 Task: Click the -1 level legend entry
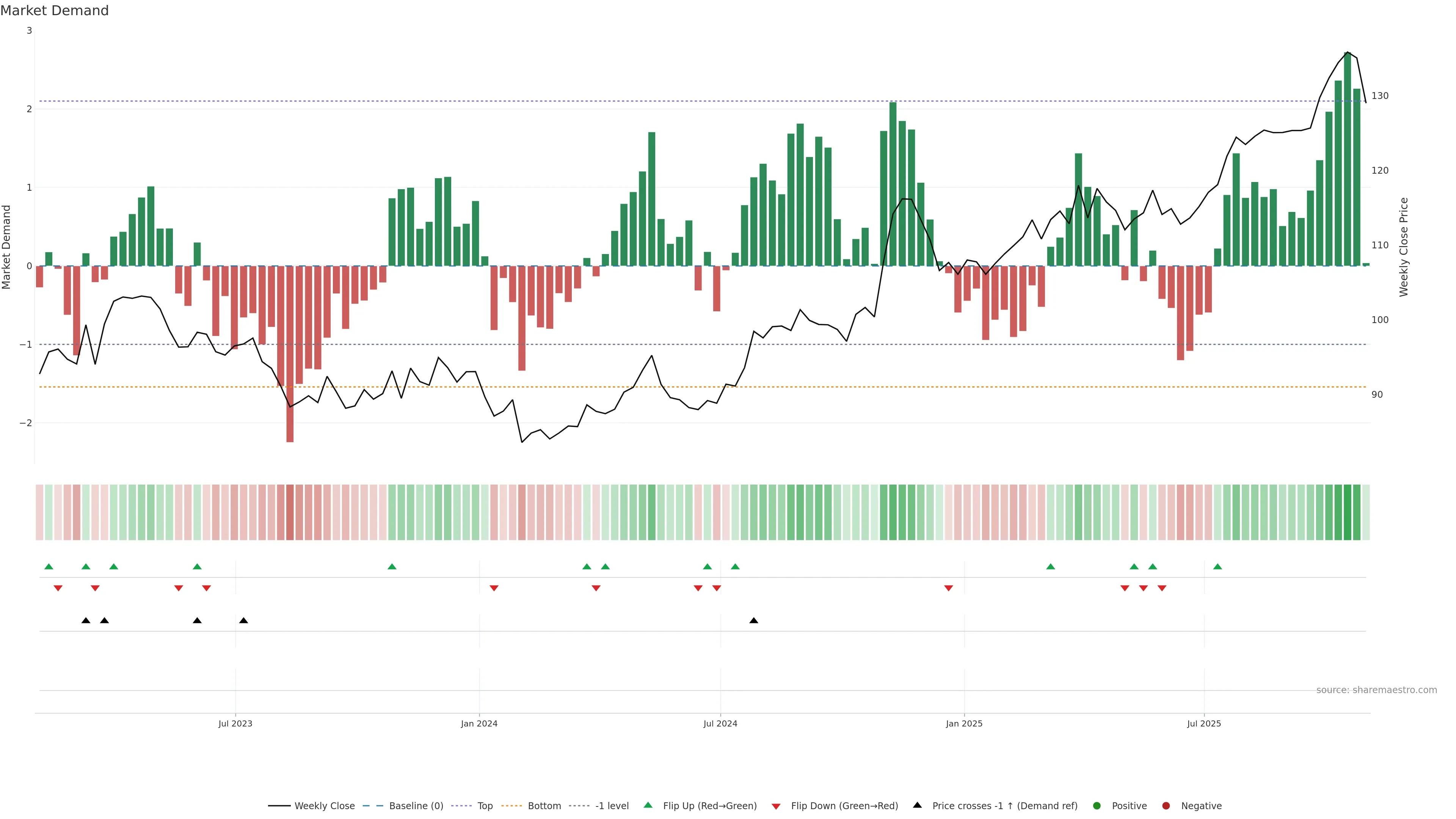click(612, 805)
